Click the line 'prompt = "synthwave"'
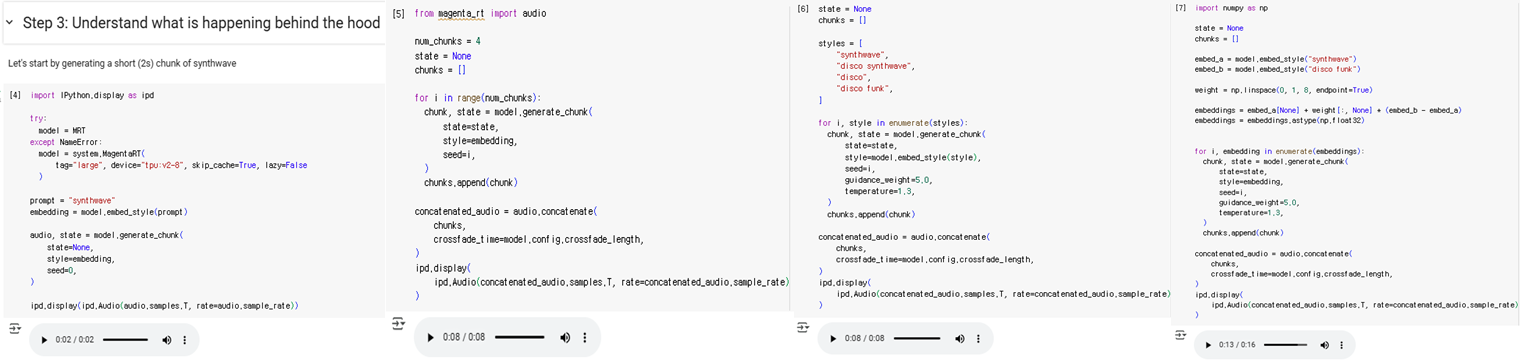The width and height of the screenshot is (1520, 362). (72, 200)
